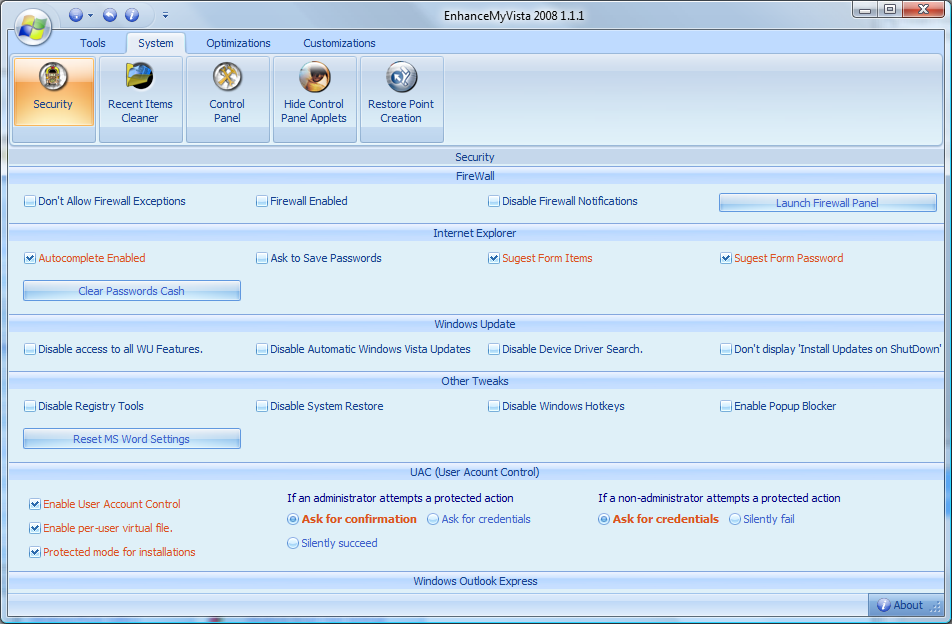Uncheck Enable per-user virtual file

click(x=35, y=528)
